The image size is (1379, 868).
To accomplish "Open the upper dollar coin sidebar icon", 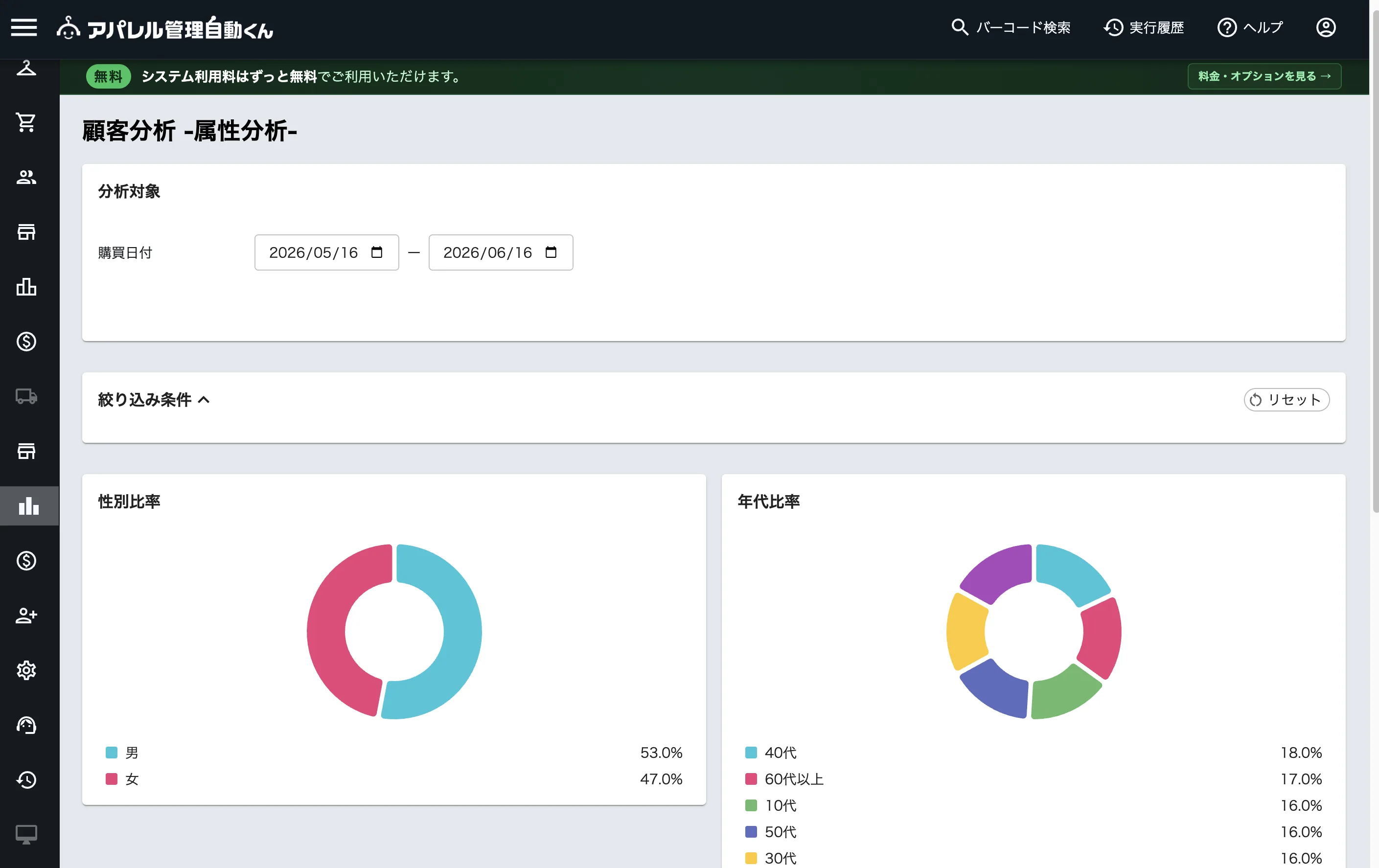I will [26, 341].
